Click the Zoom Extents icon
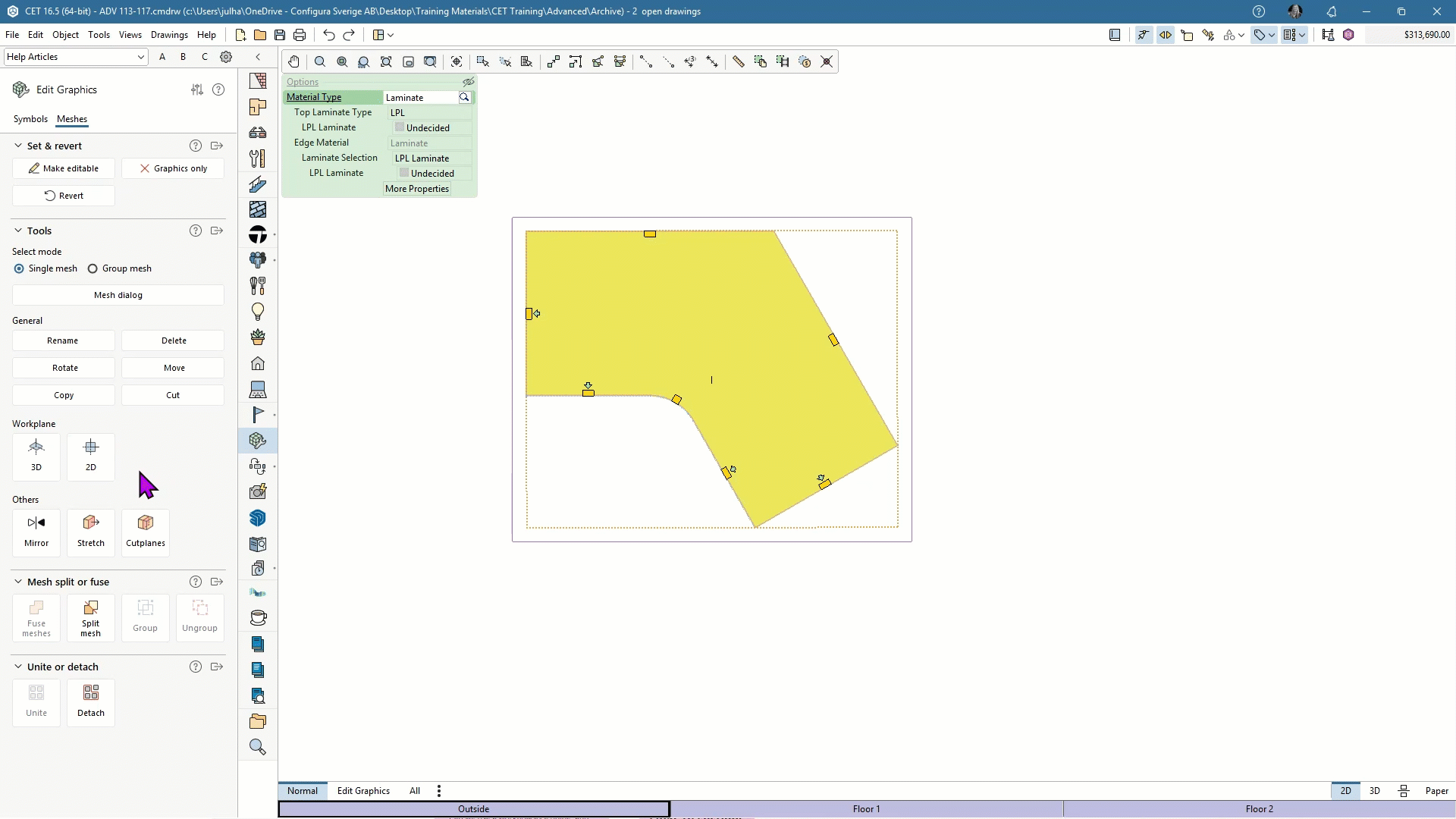Image resolution: width=1456 pixels, height=819 pixels. click(386, 62)
